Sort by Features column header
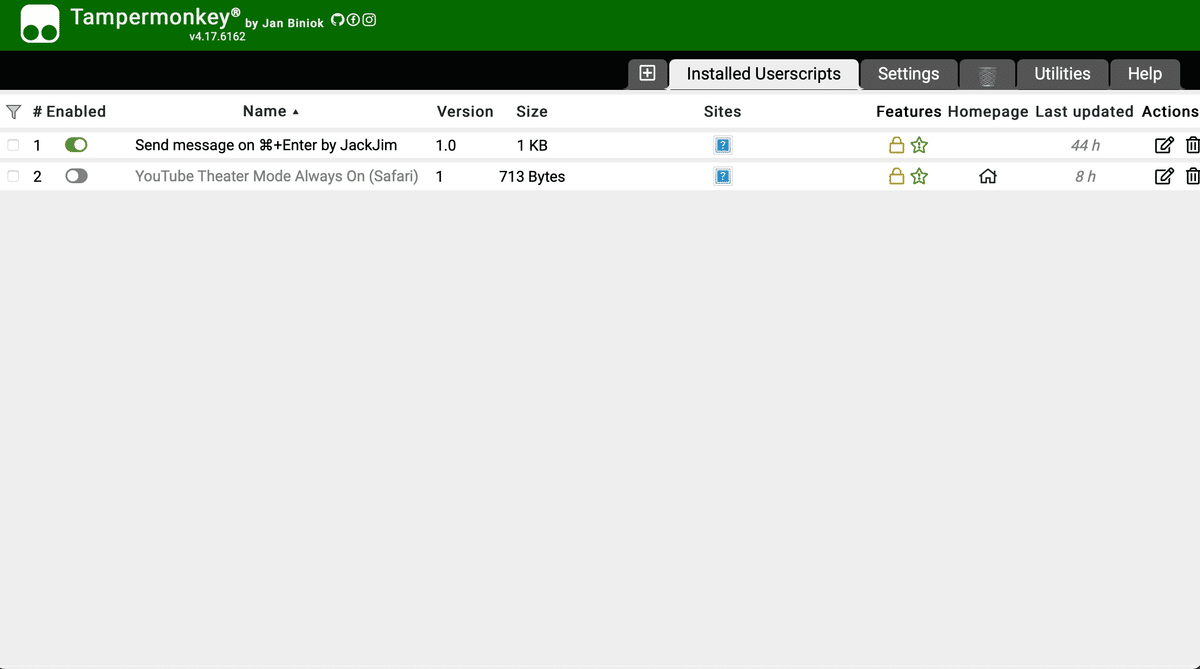 pyautogui.click(x=909, y=112)
